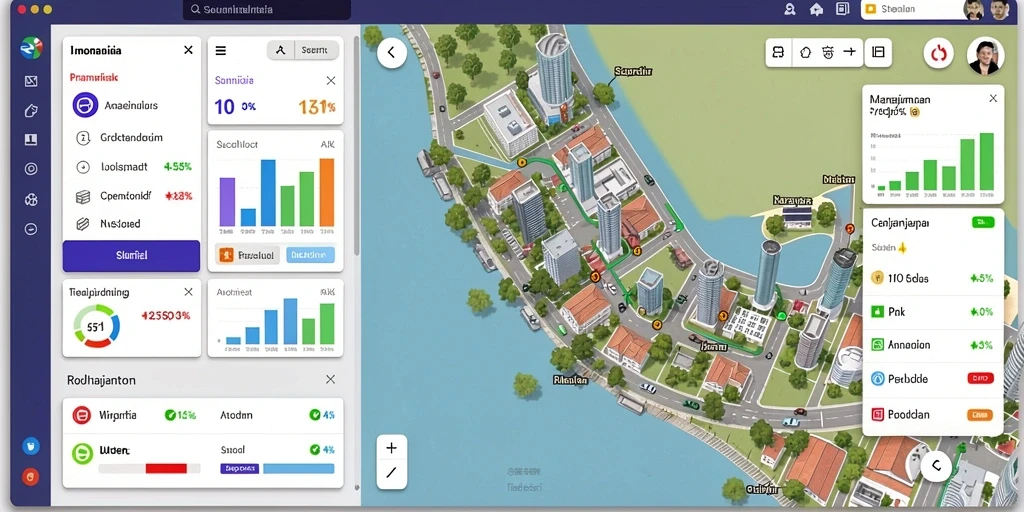Open the blue circular icon at the sidebar bottom
The image size is (1024, 512).
[31, 446]
